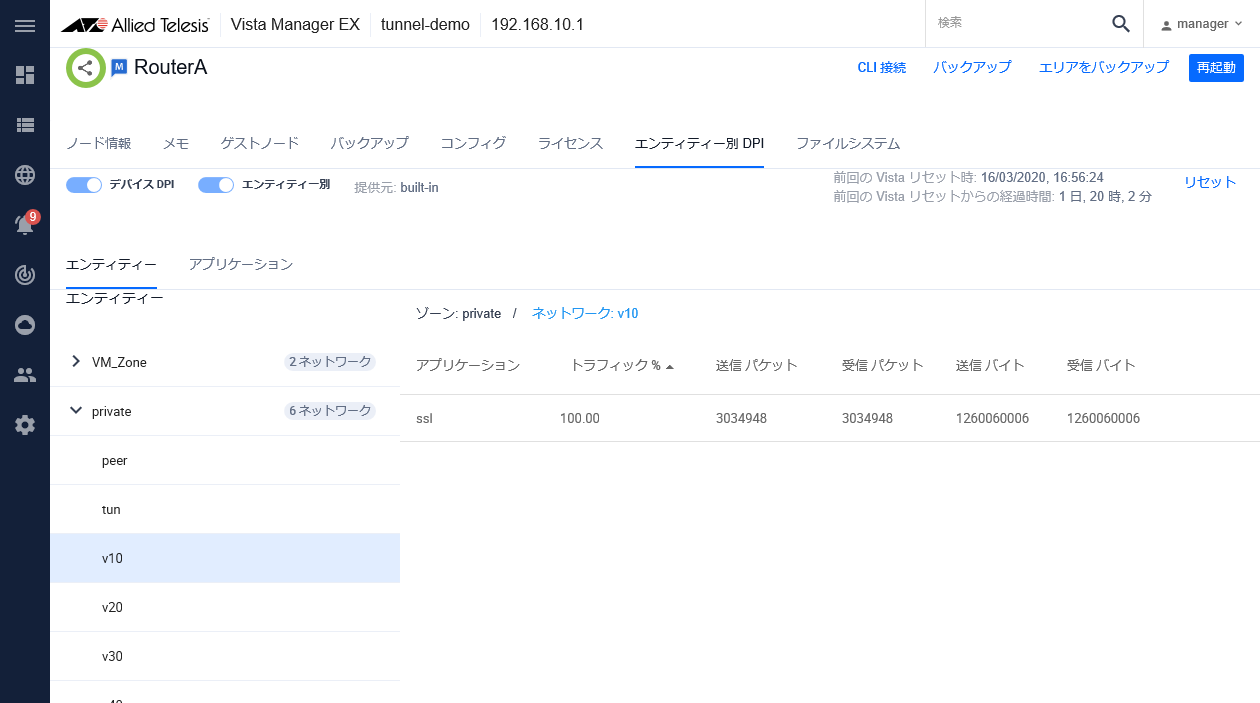Viewport: 1260px width, 703px height.
Task: Sort by トラフィック % column arrow
Action: point(668,365)
